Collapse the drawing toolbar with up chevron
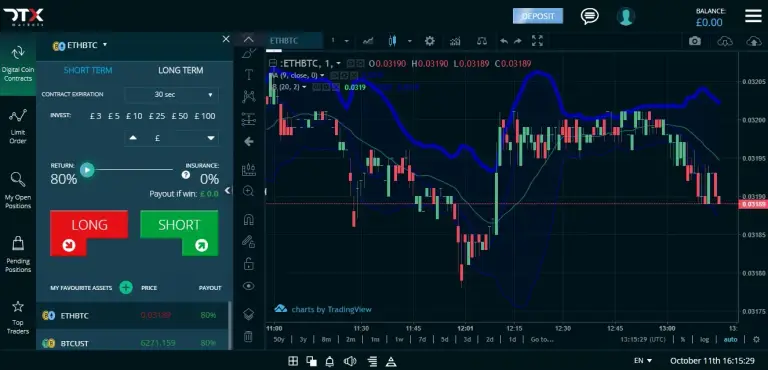 [249, 40]
